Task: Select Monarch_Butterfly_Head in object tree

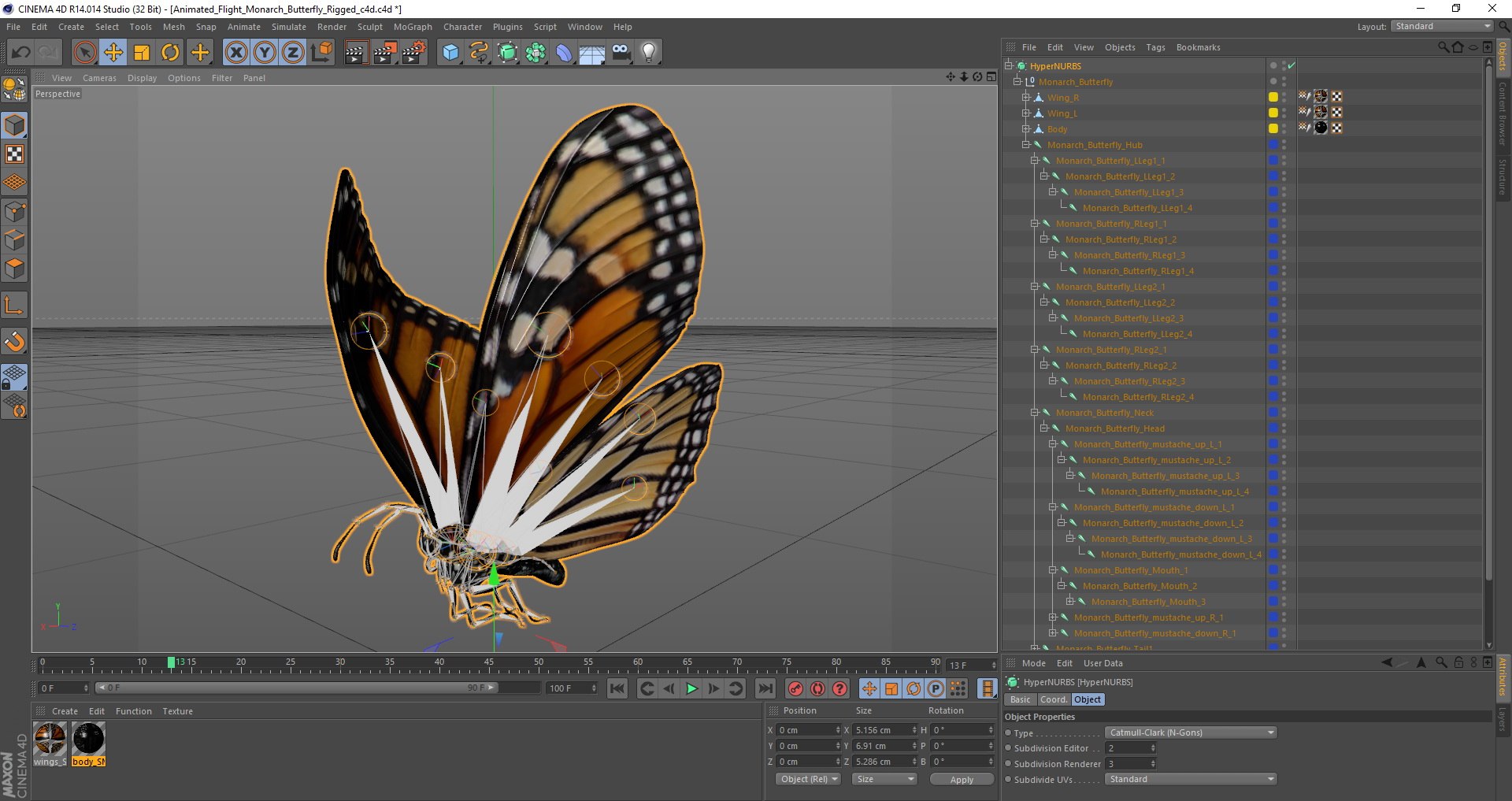Action: tap(1115, 428)
